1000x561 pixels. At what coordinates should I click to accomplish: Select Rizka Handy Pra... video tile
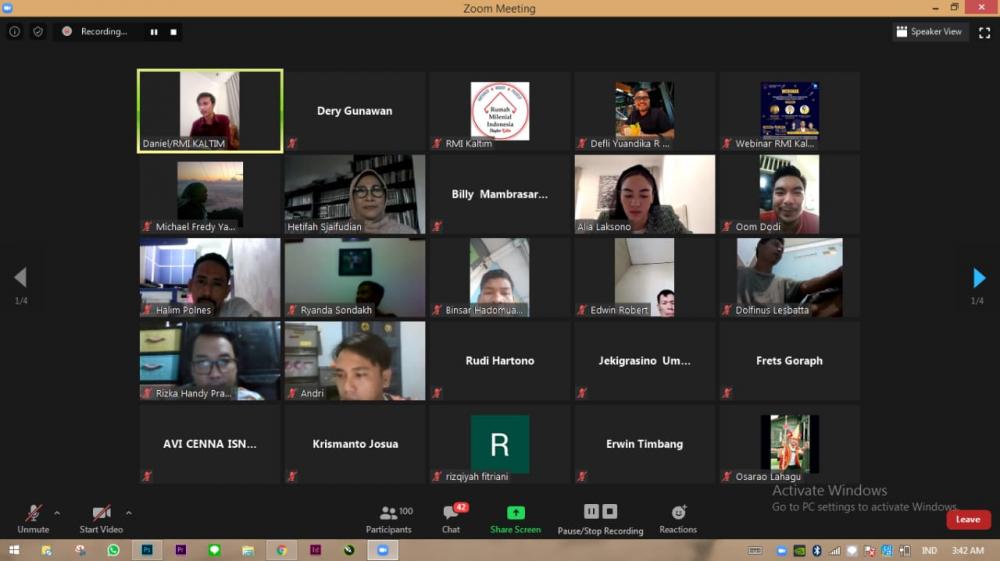click(210, 361)
